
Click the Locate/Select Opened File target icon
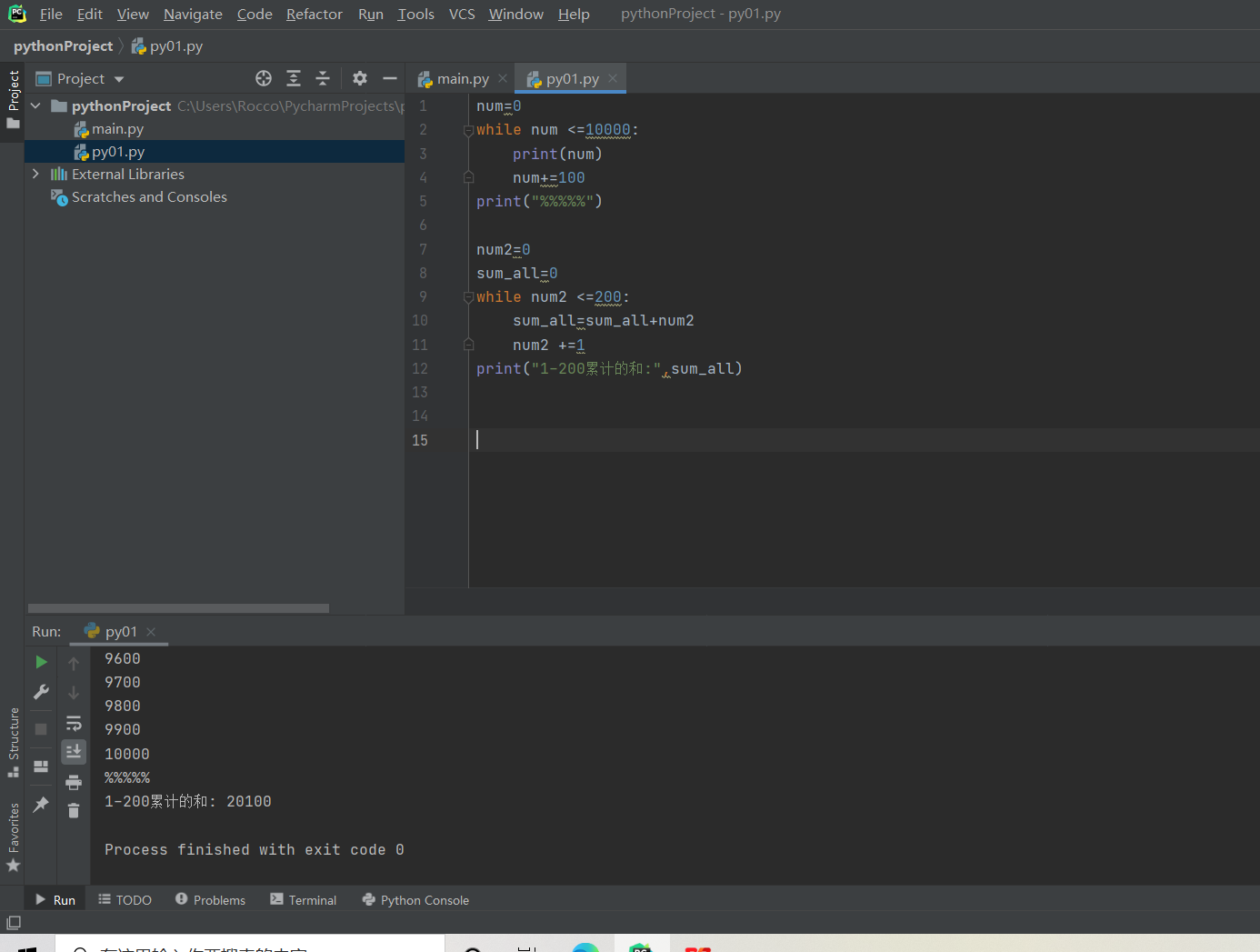(x=264, y=78)
